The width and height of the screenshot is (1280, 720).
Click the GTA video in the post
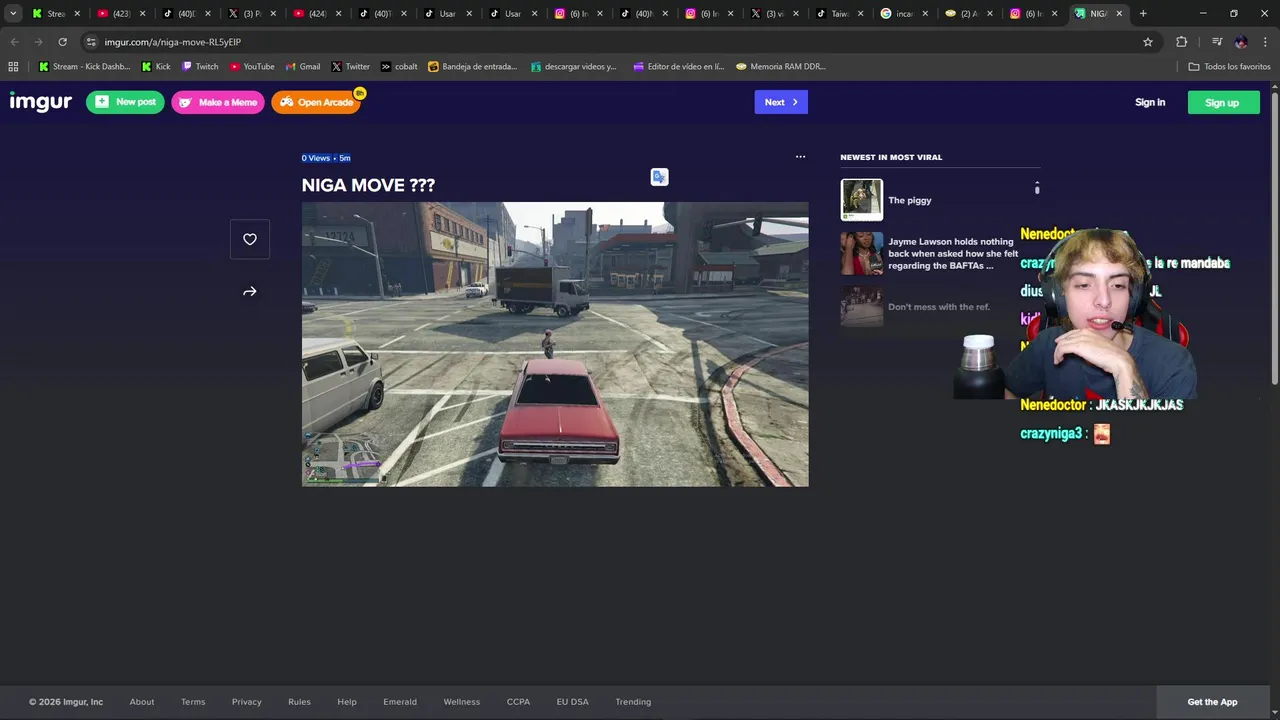click(x=555, y=344)
